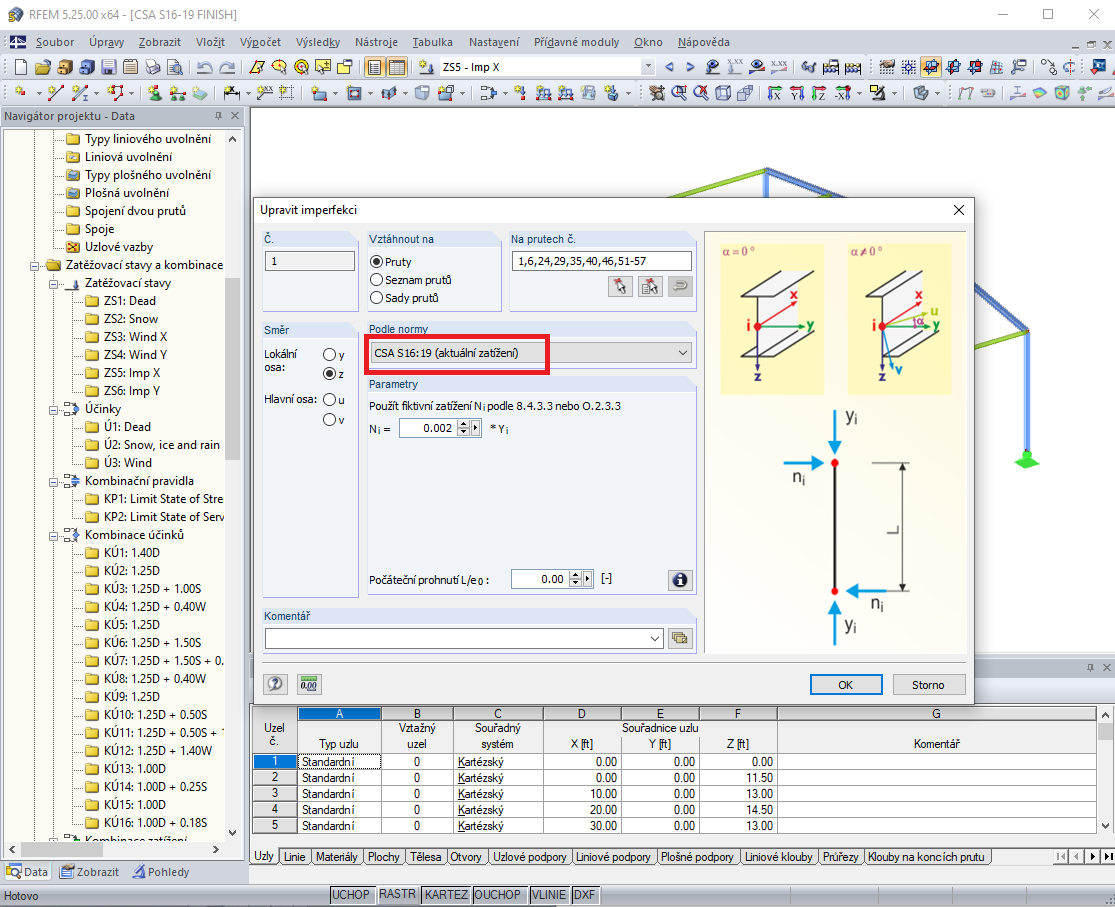1115x907 pixels.
Task: Open the Komentář dropdown list
Action: pos(655,638)
